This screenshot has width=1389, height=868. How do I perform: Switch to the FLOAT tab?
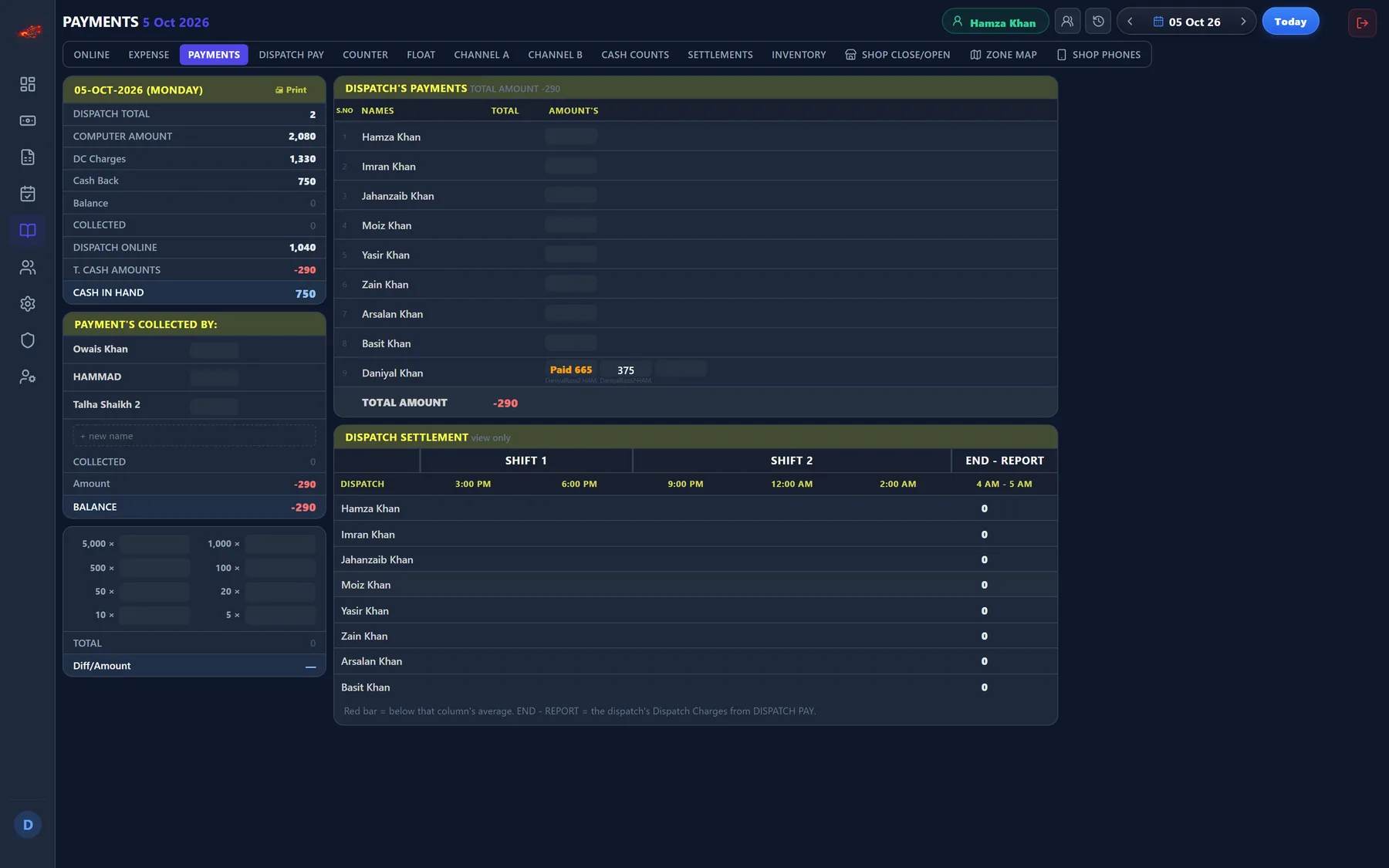tap(421, 55)
